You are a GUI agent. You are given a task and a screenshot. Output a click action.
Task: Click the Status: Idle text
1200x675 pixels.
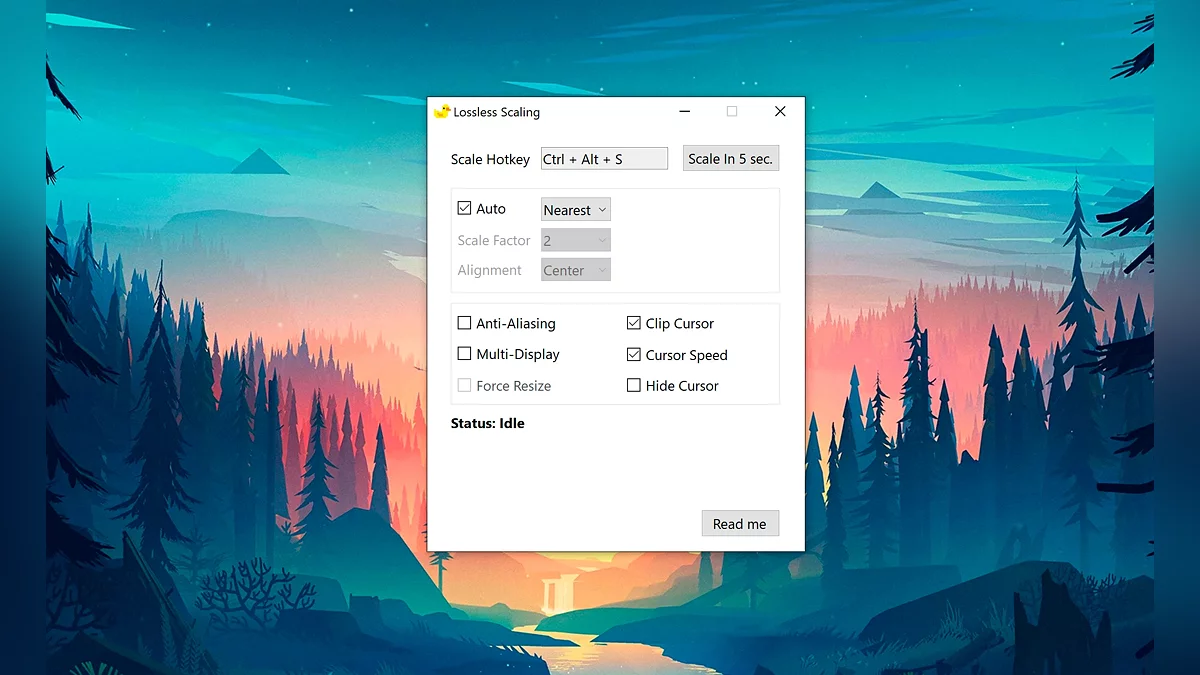pos(488,423)
